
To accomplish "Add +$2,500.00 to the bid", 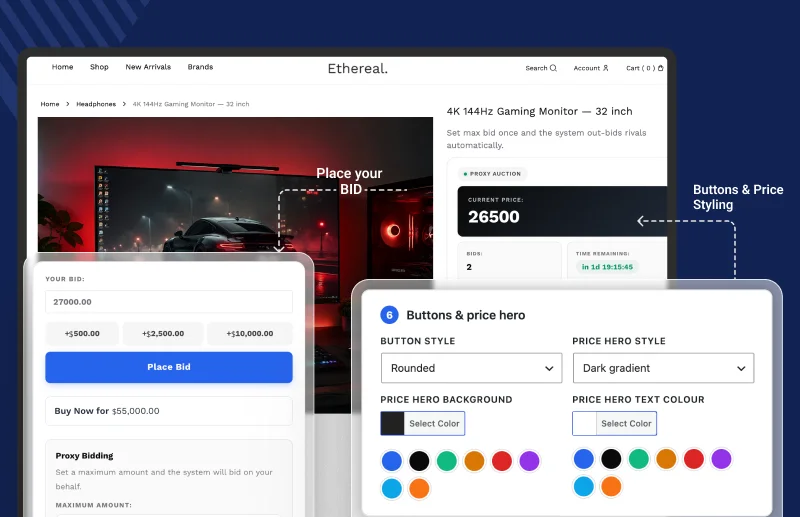I will 163,333.
